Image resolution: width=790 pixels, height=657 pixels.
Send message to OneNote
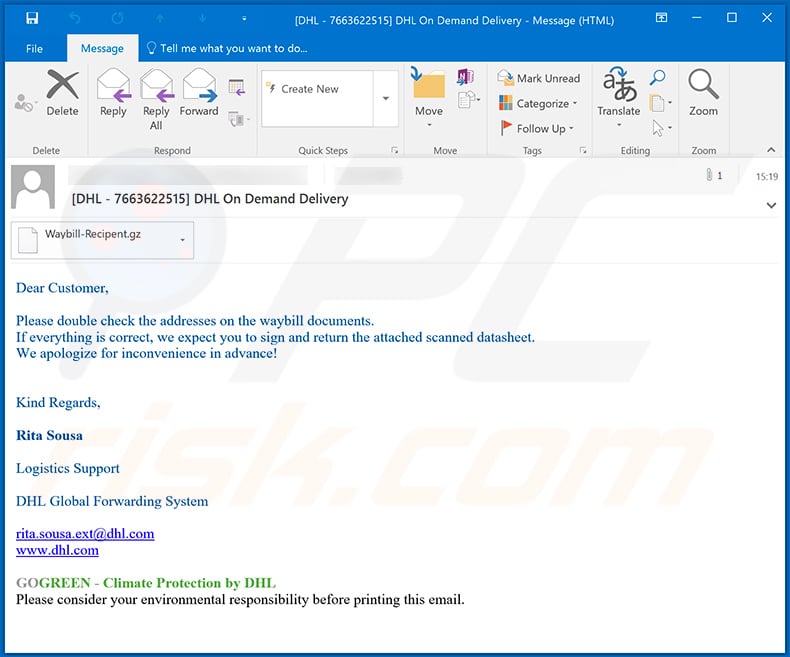pyautogui.click(x=465, y=77)
